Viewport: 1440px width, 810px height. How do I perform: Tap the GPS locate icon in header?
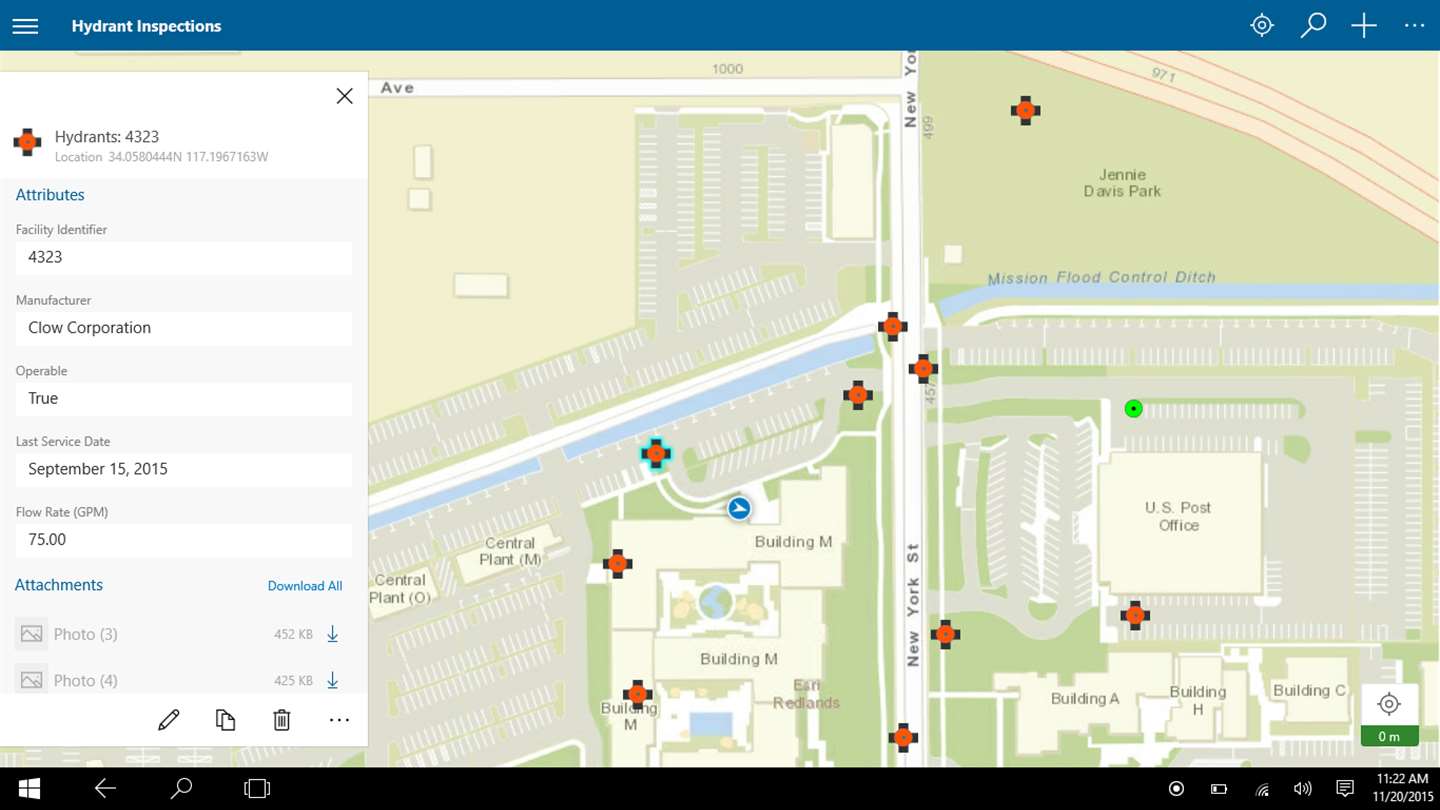click(x=1262, y=26)
